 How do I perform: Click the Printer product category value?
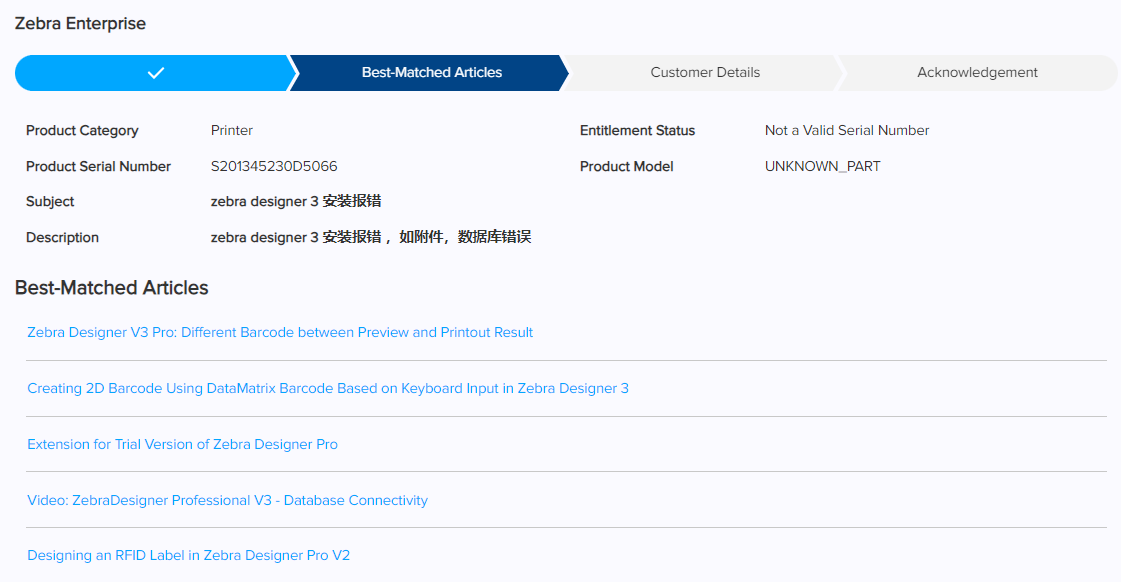pos(232,131)
